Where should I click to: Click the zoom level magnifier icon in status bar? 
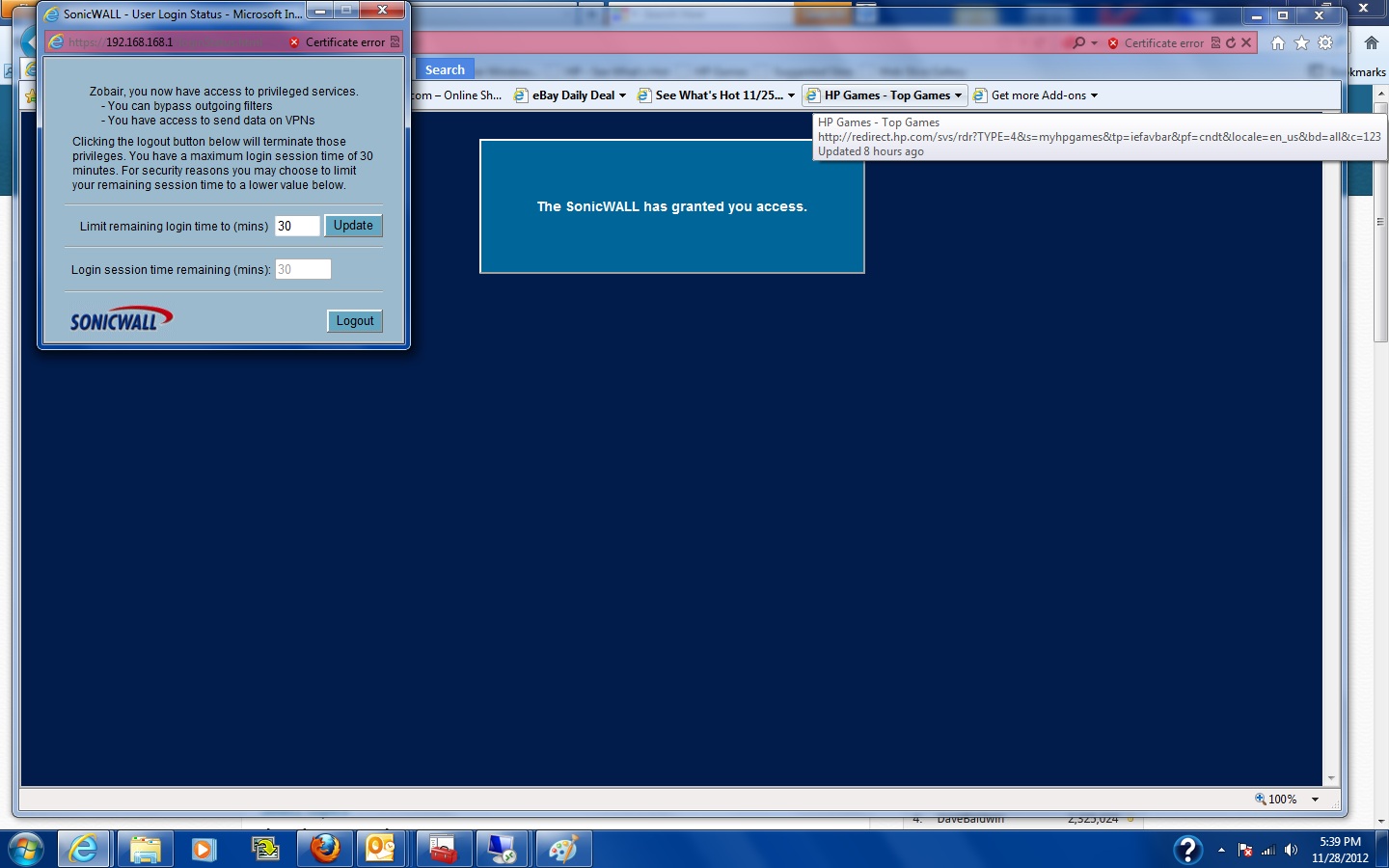click(1260, 799)
